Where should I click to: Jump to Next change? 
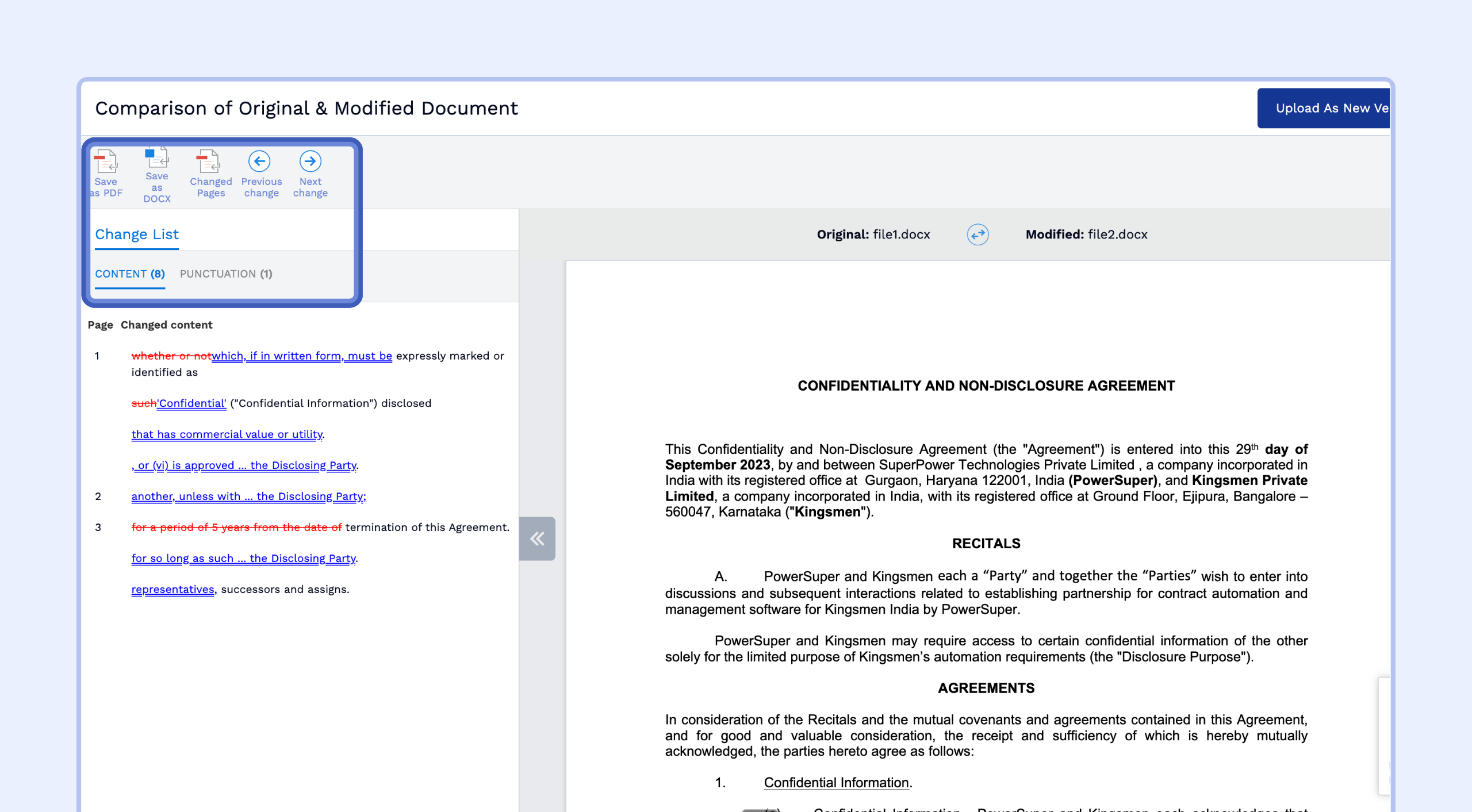310,161
